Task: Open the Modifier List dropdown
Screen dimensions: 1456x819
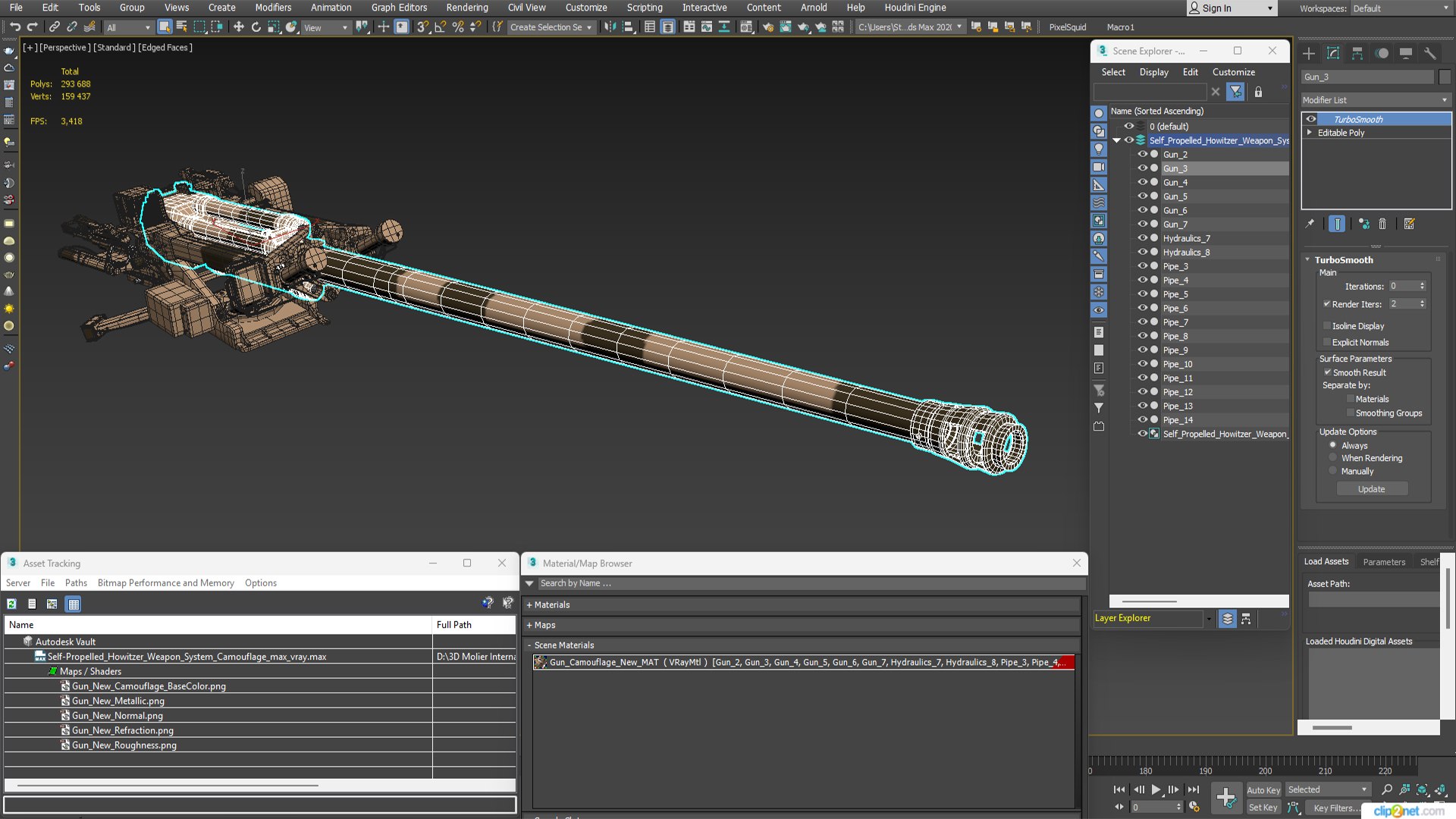Action: [x=1376, y=100]
